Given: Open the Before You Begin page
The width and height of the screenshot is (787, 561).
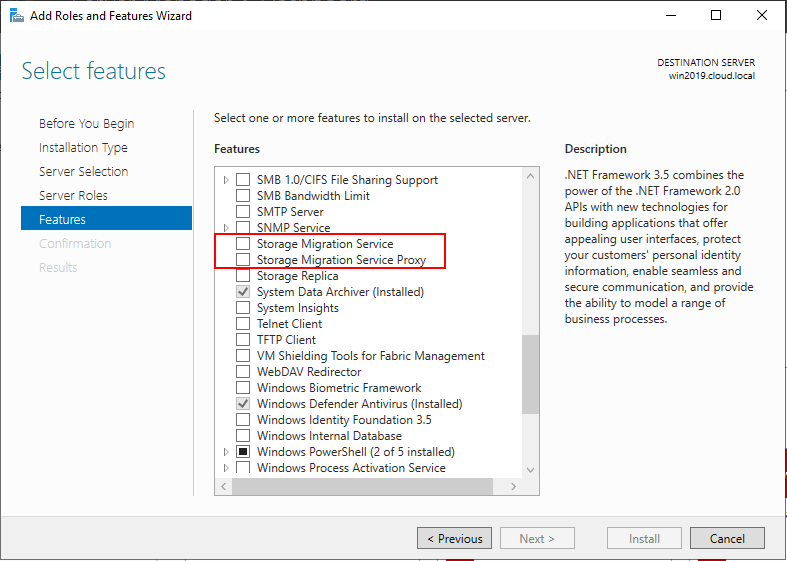Looking at the screenshot, I should 86,123.
